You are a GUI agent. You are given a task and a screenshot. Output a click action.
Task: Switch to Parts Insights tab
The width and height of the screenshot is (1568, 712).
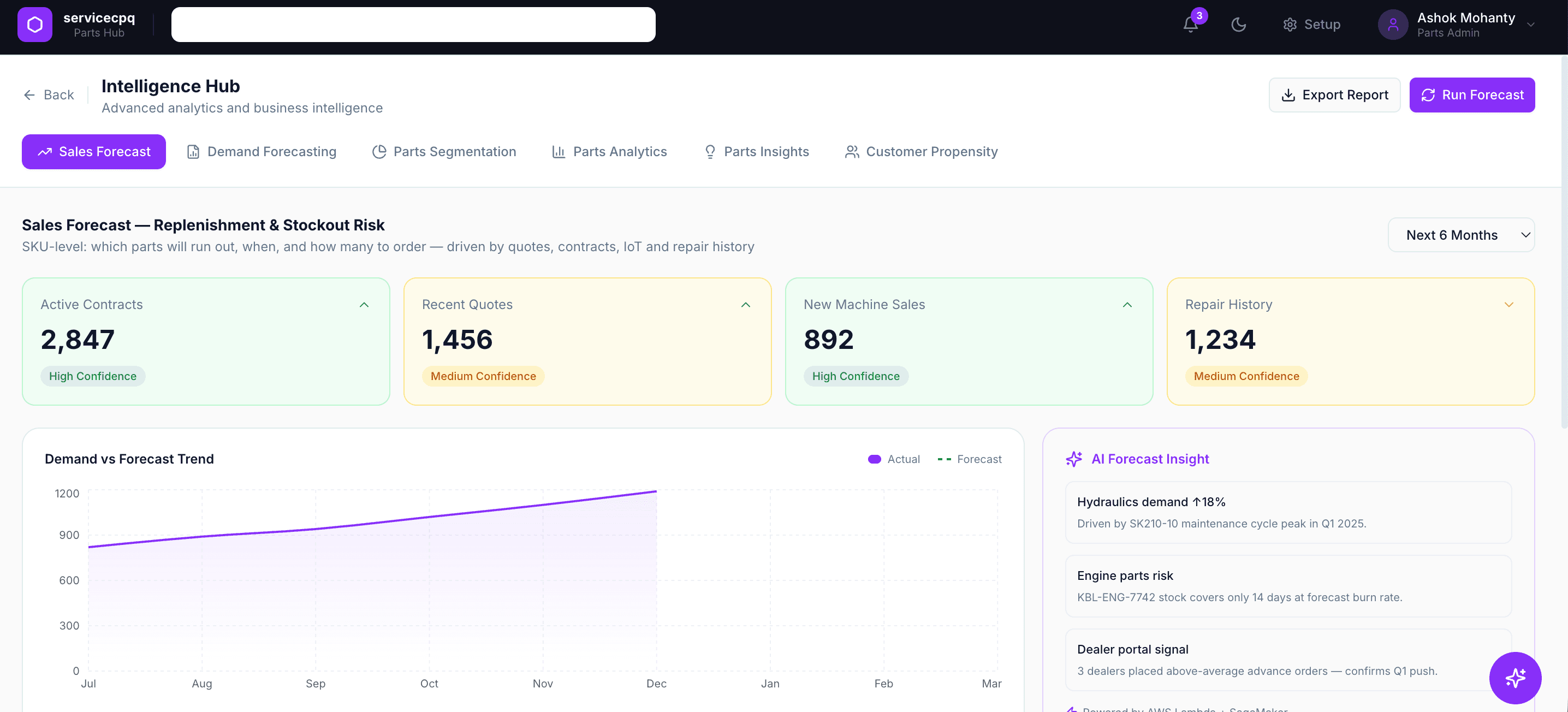tap(757, 152)
